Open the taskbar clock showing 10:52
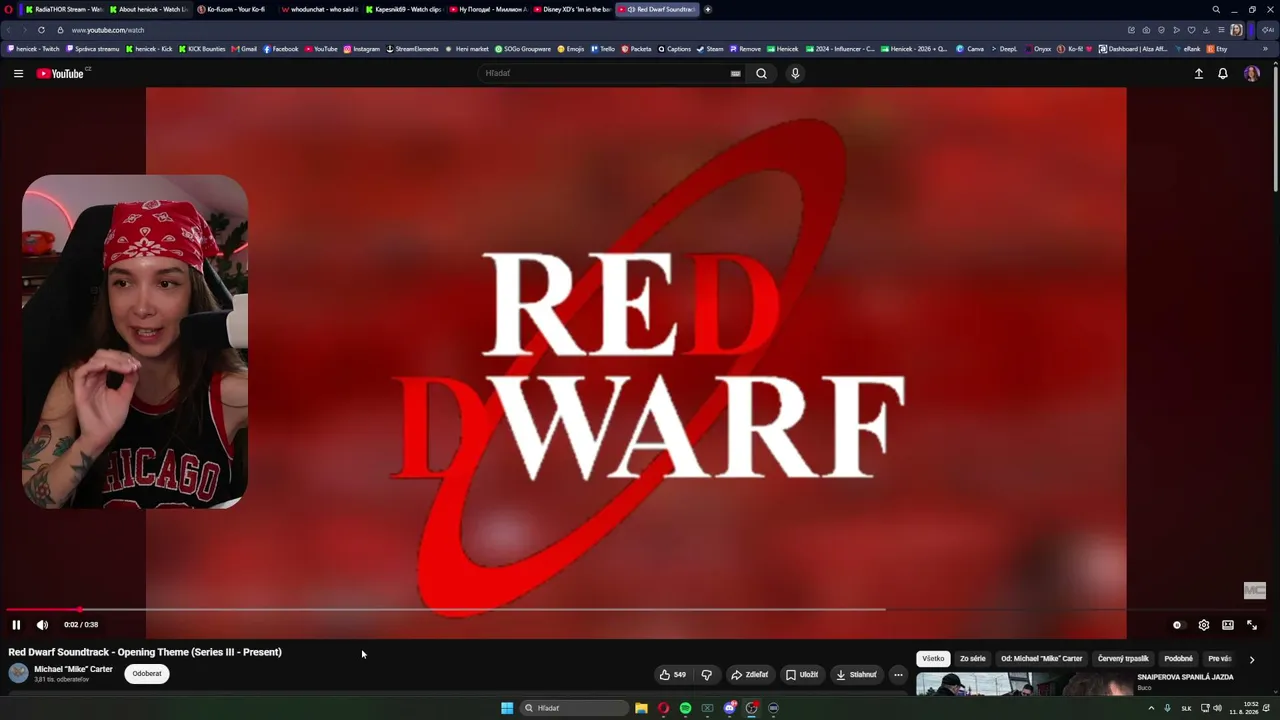This screenshot has height=720, width=1280. (1242, 708)
